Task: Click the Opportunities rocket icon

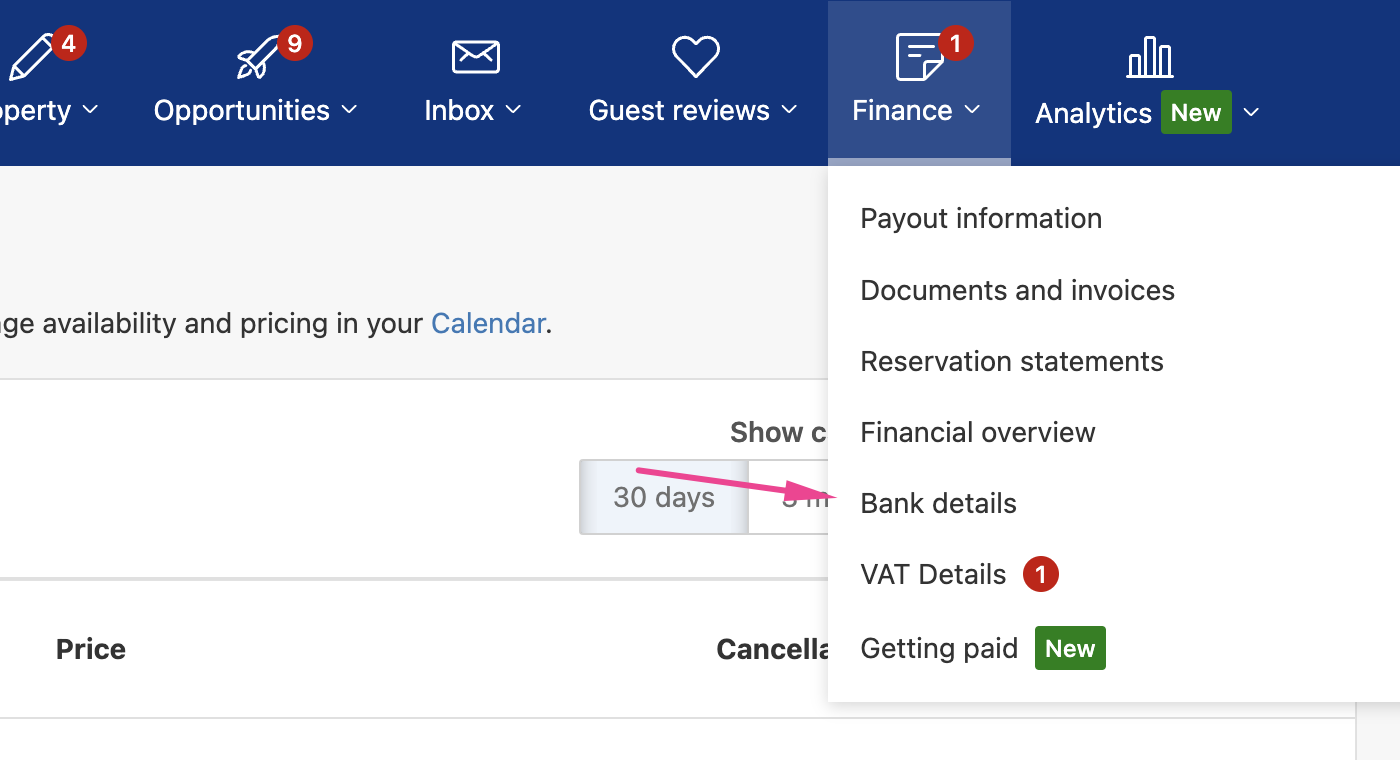Action: [x=259, y=59]
